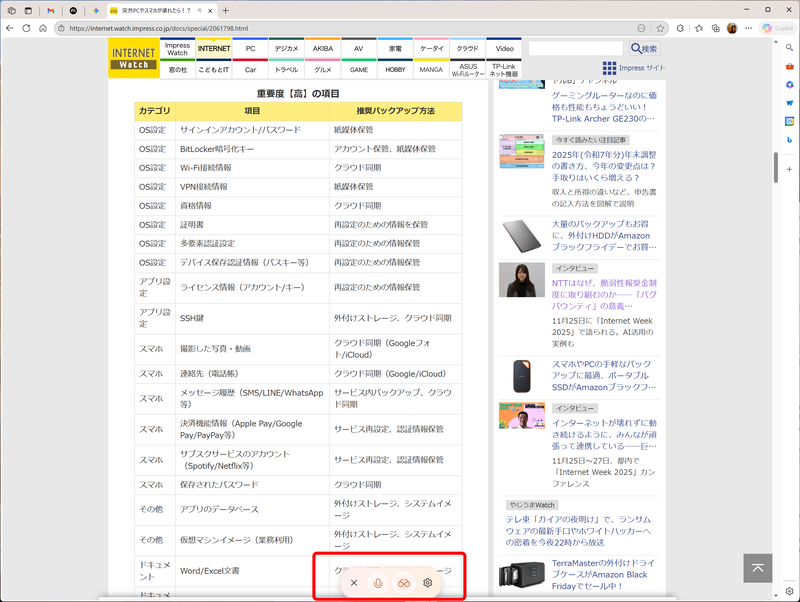
Task: Open the Favorites list icon
Action: coord(699,28)
